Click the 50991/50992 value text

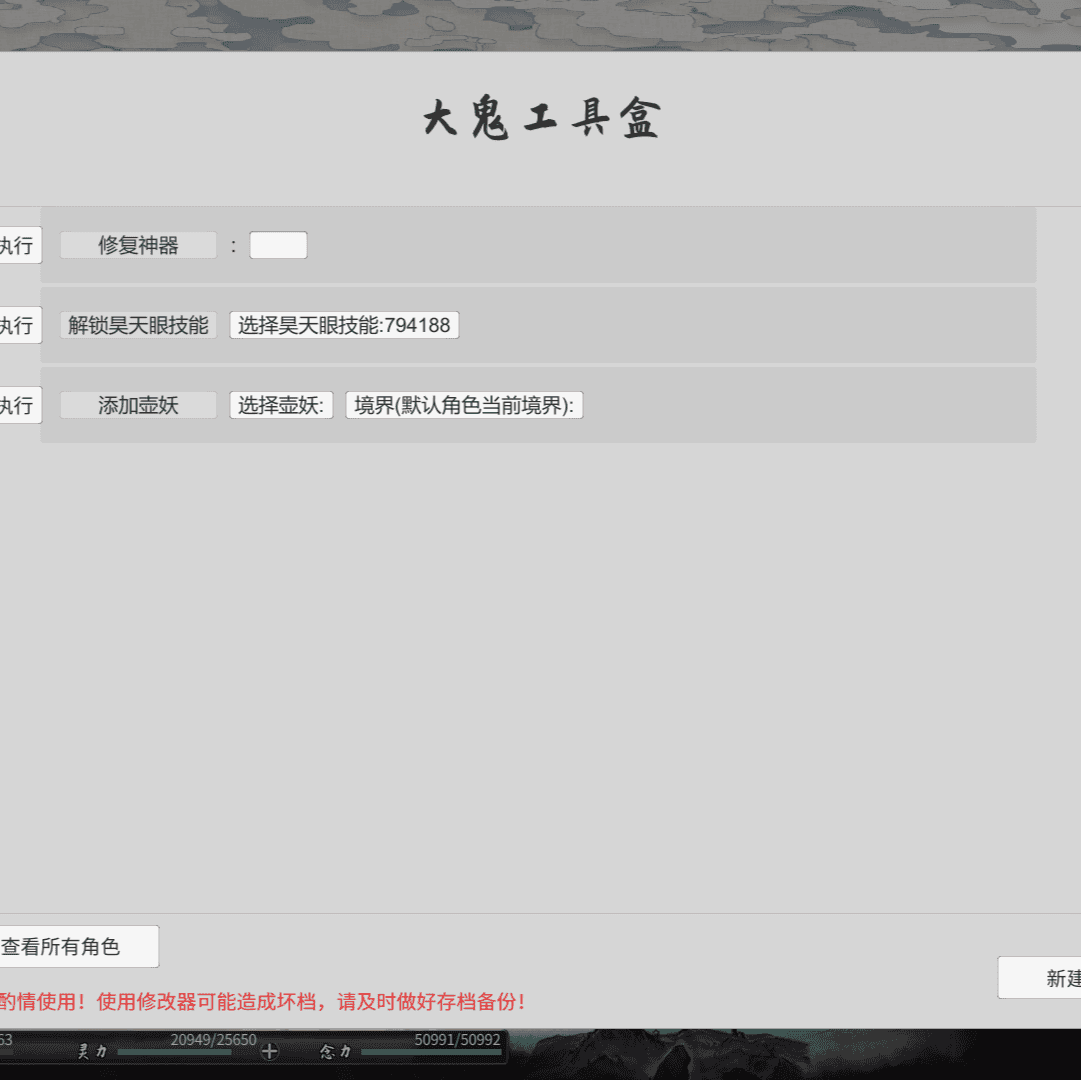pos(457,1039)
